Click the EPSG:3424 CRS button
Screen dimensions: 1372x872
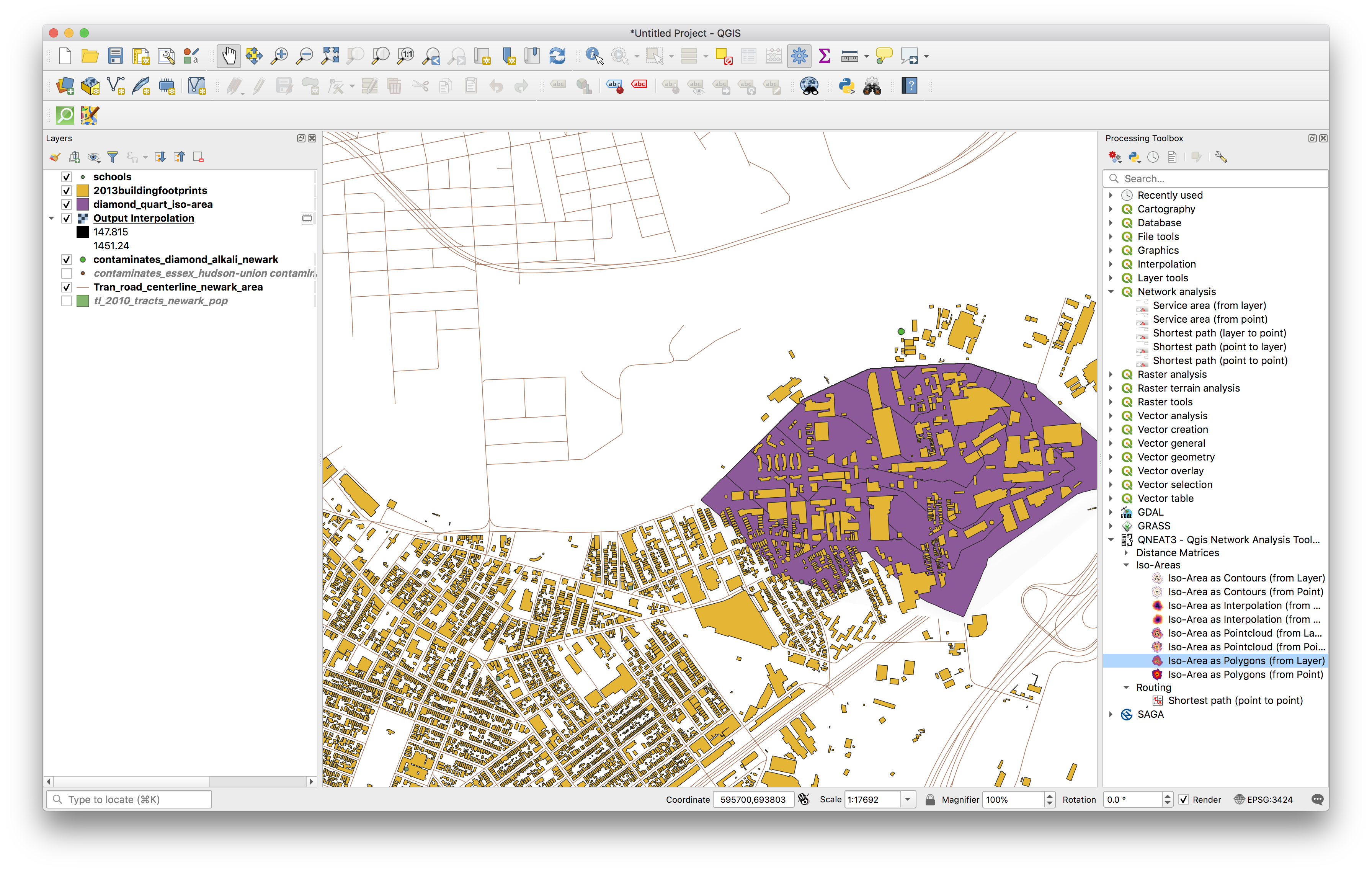[1263, 800]
